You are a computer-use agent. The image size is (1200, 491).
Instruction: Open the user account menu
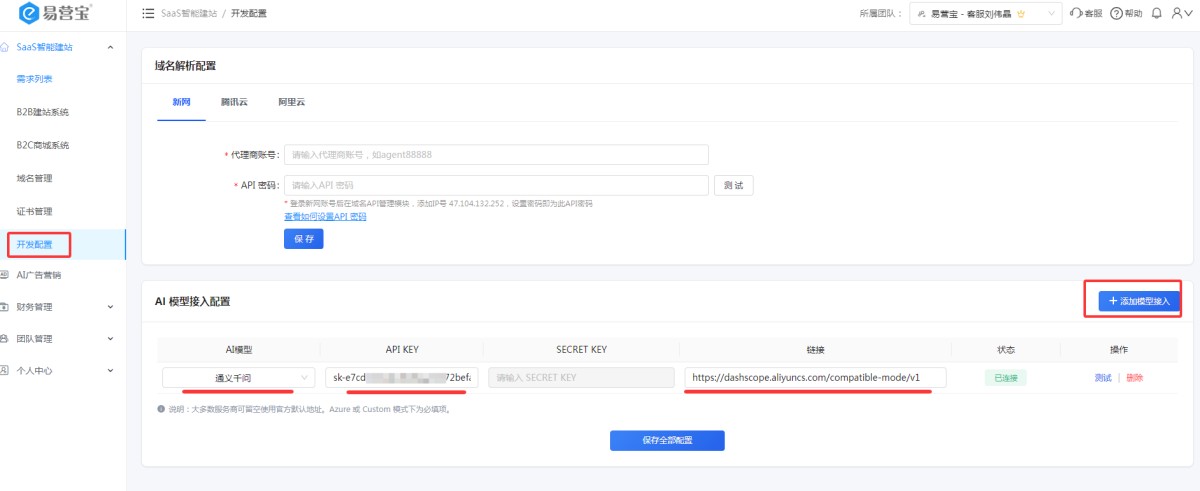pyautogui.click(x=1180, y=14)
